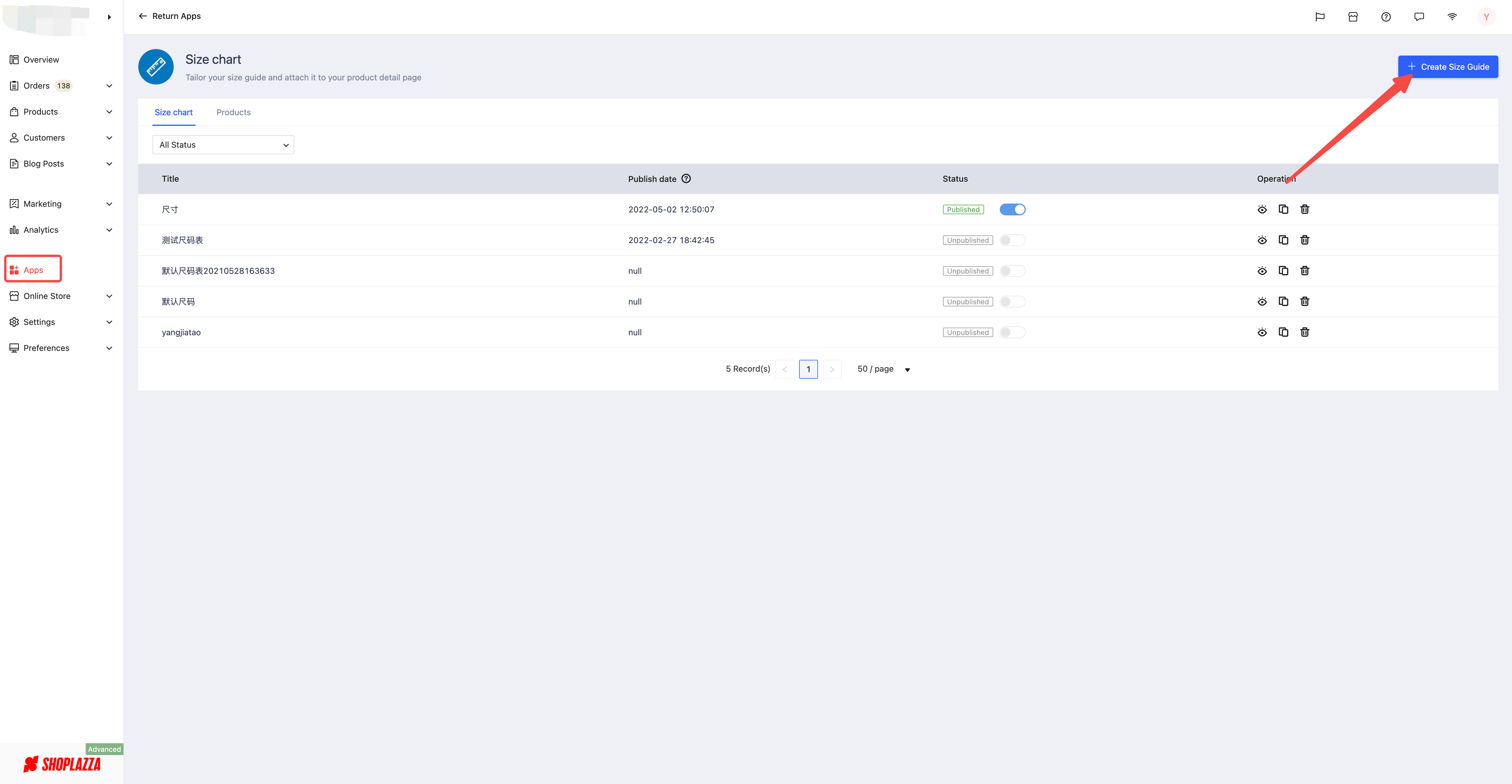Click the Published status badge
This screenshot has width=1512, height=784.
point(963,209)
